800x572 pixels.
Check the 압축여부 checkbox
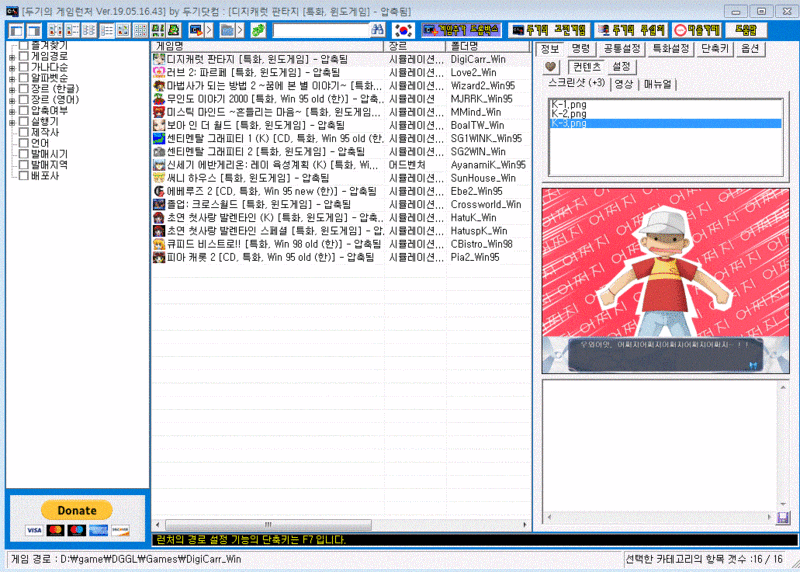[x=23, y=110]
